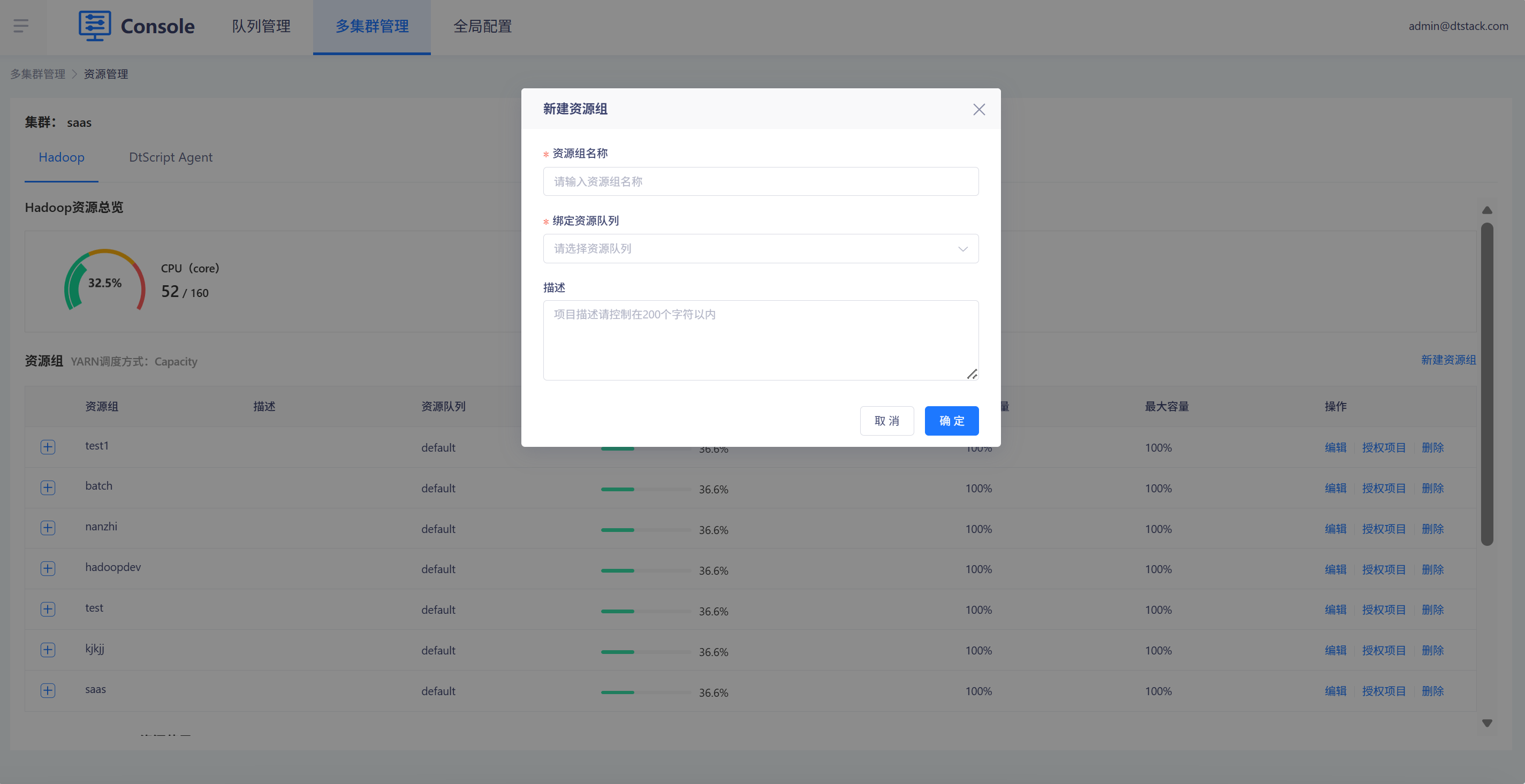Click the 描述 column header
Screen dimensions: 1525x784
pos(264,407)
